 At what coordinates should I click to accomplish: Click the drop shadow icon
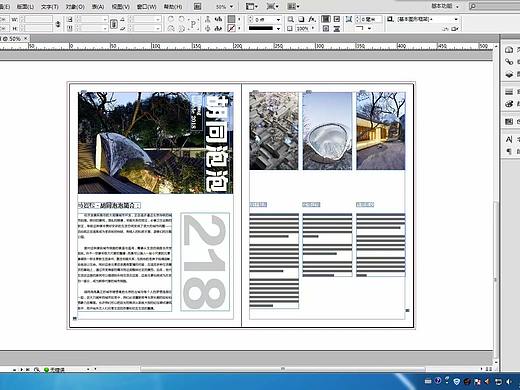point(301,19)
